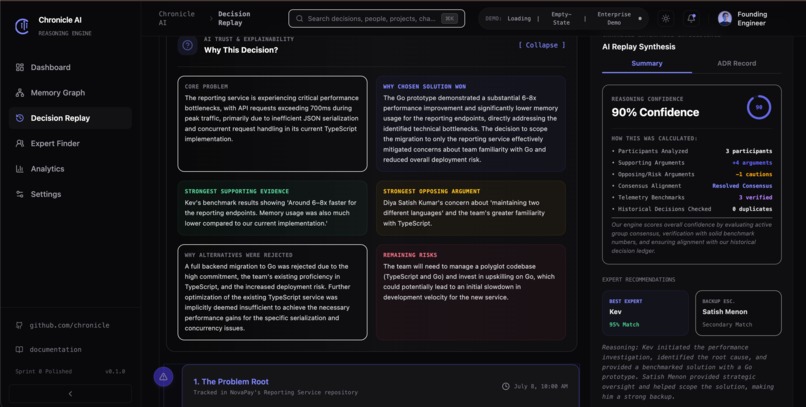This screenshot has width=806, height=407.
Task: Click the '+4 arguments' value
Action: pos(752,163)
